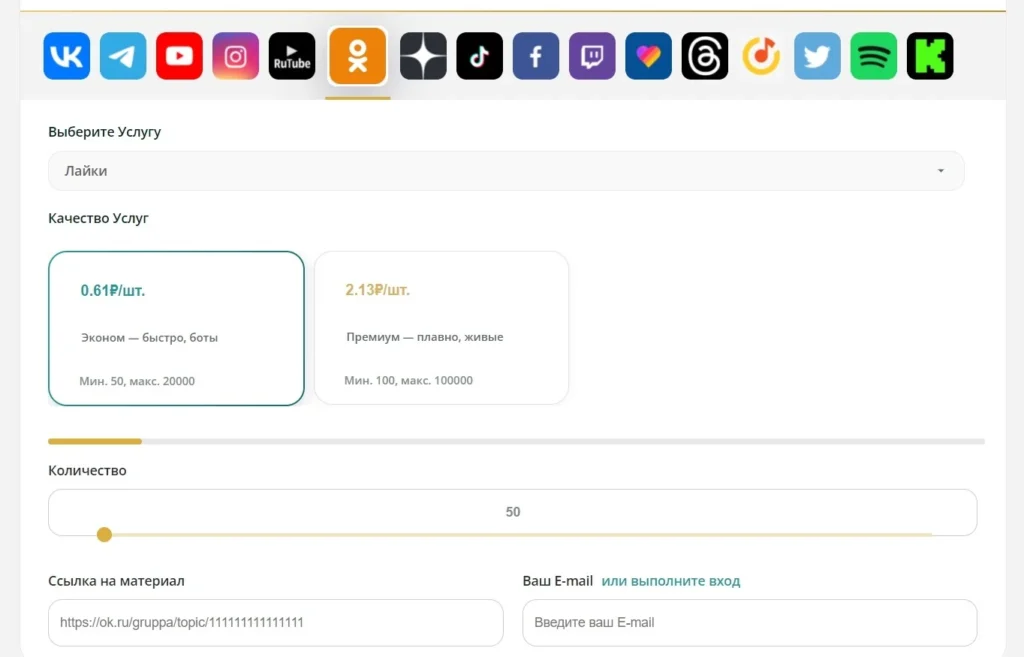The width and height of the screenshot is (1024, 657).
Task: Select the Likee heart icon
Action: tap(648, 56)
